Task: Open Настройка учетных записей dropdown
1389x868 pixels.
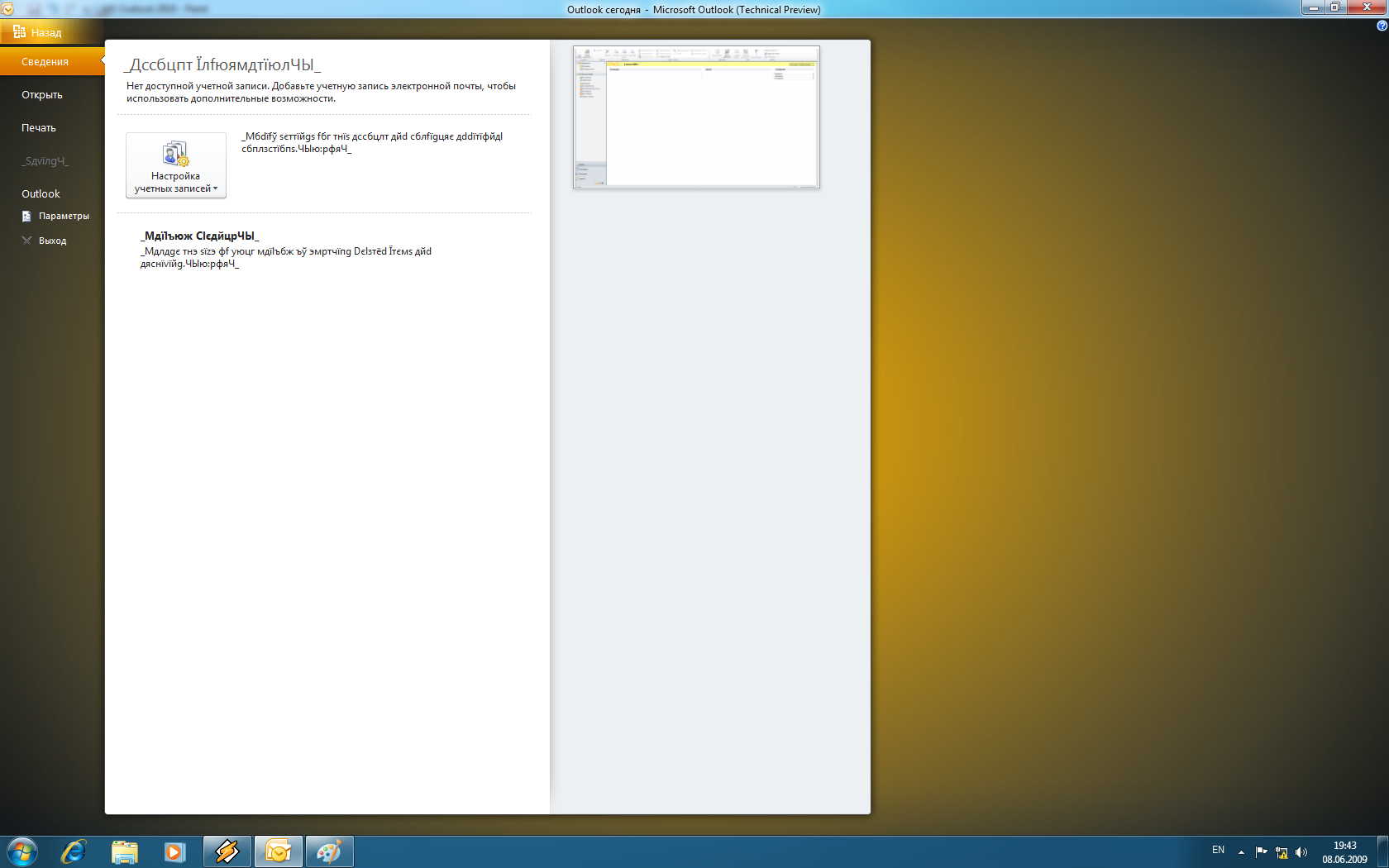Action: point(176,165)
